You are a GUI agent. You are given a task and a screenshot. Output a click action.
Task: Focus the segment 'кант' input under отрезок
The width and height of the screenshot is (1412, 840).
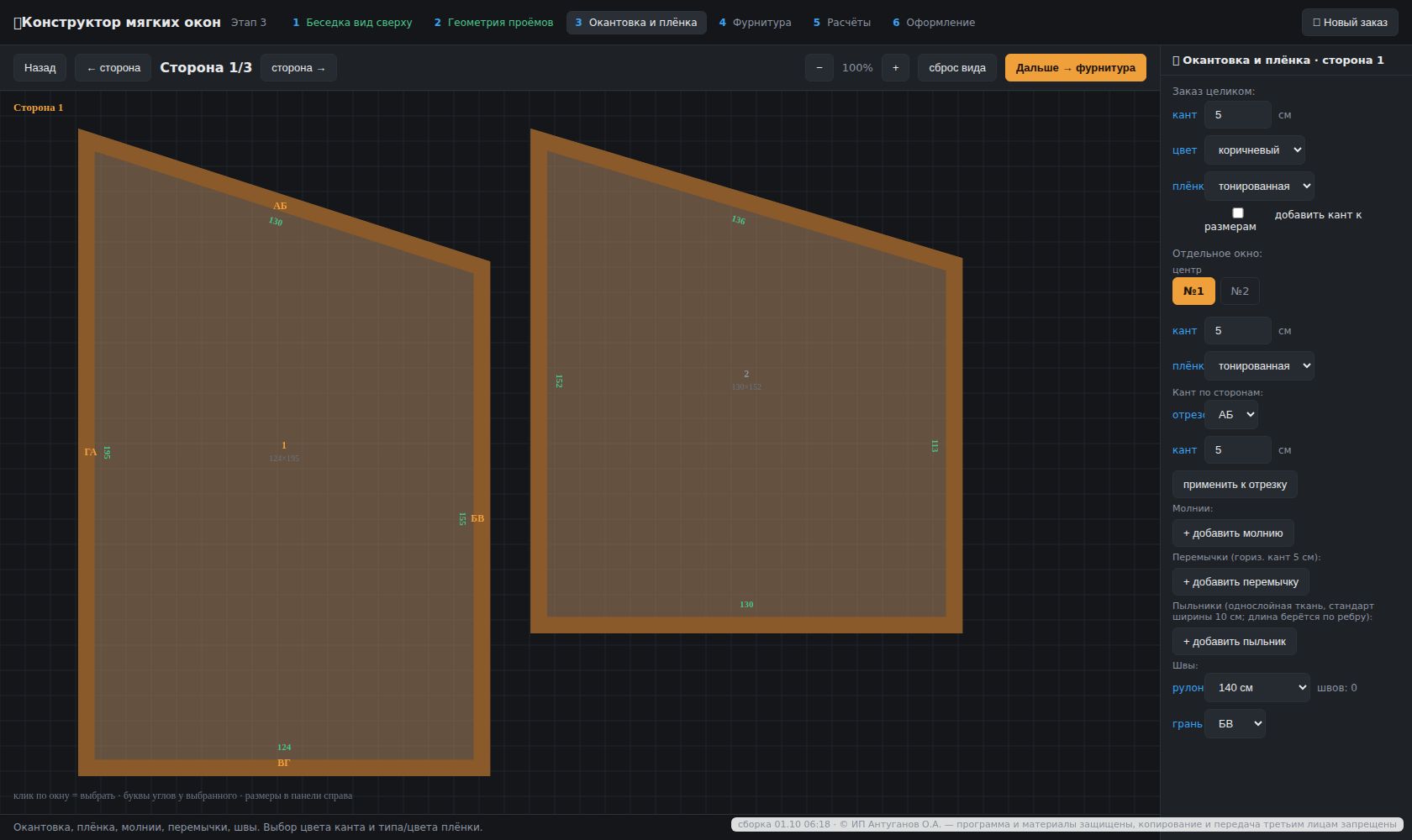1238,450
